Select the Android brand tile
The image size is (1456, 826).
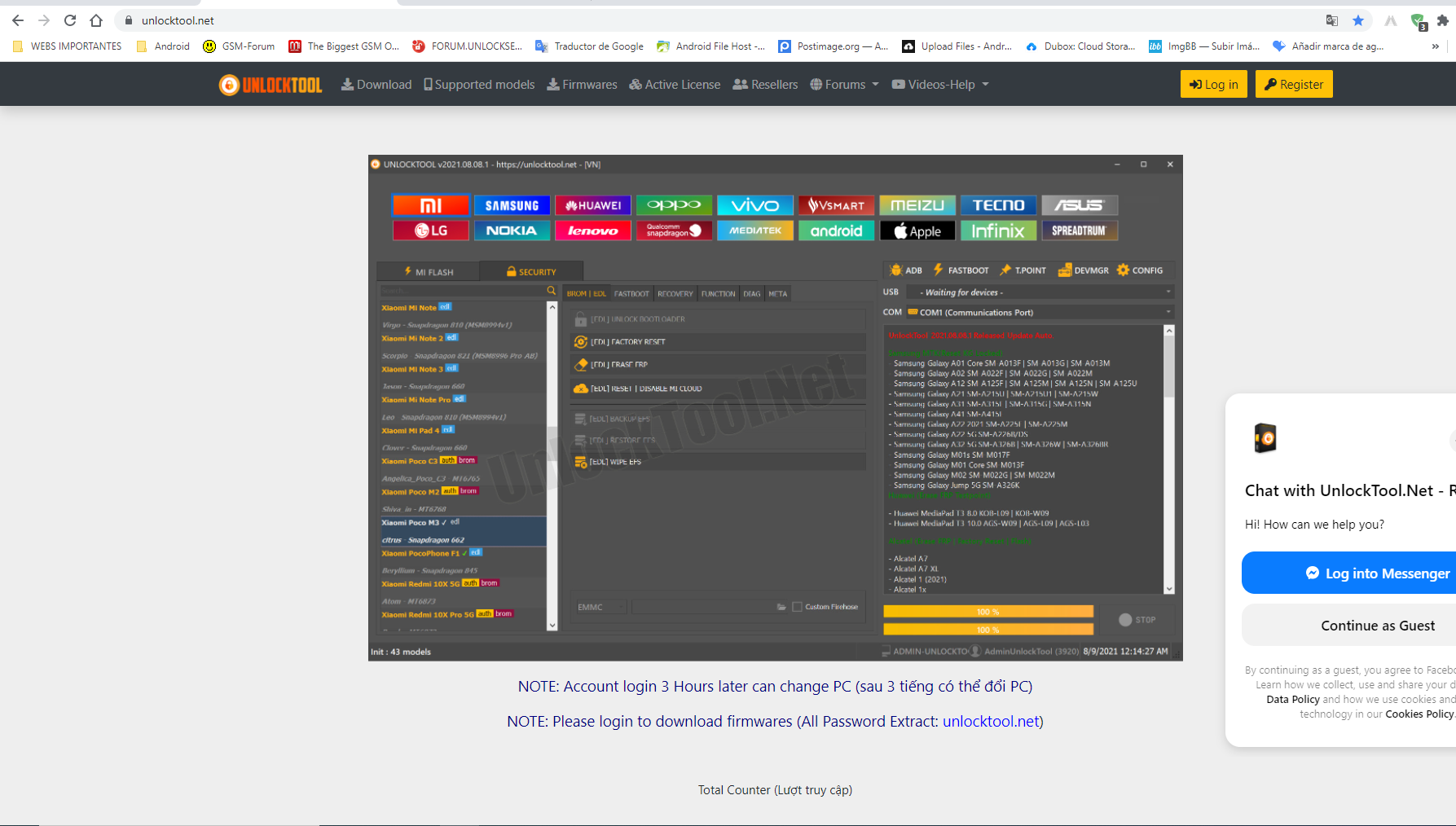(x=836, y=231)
